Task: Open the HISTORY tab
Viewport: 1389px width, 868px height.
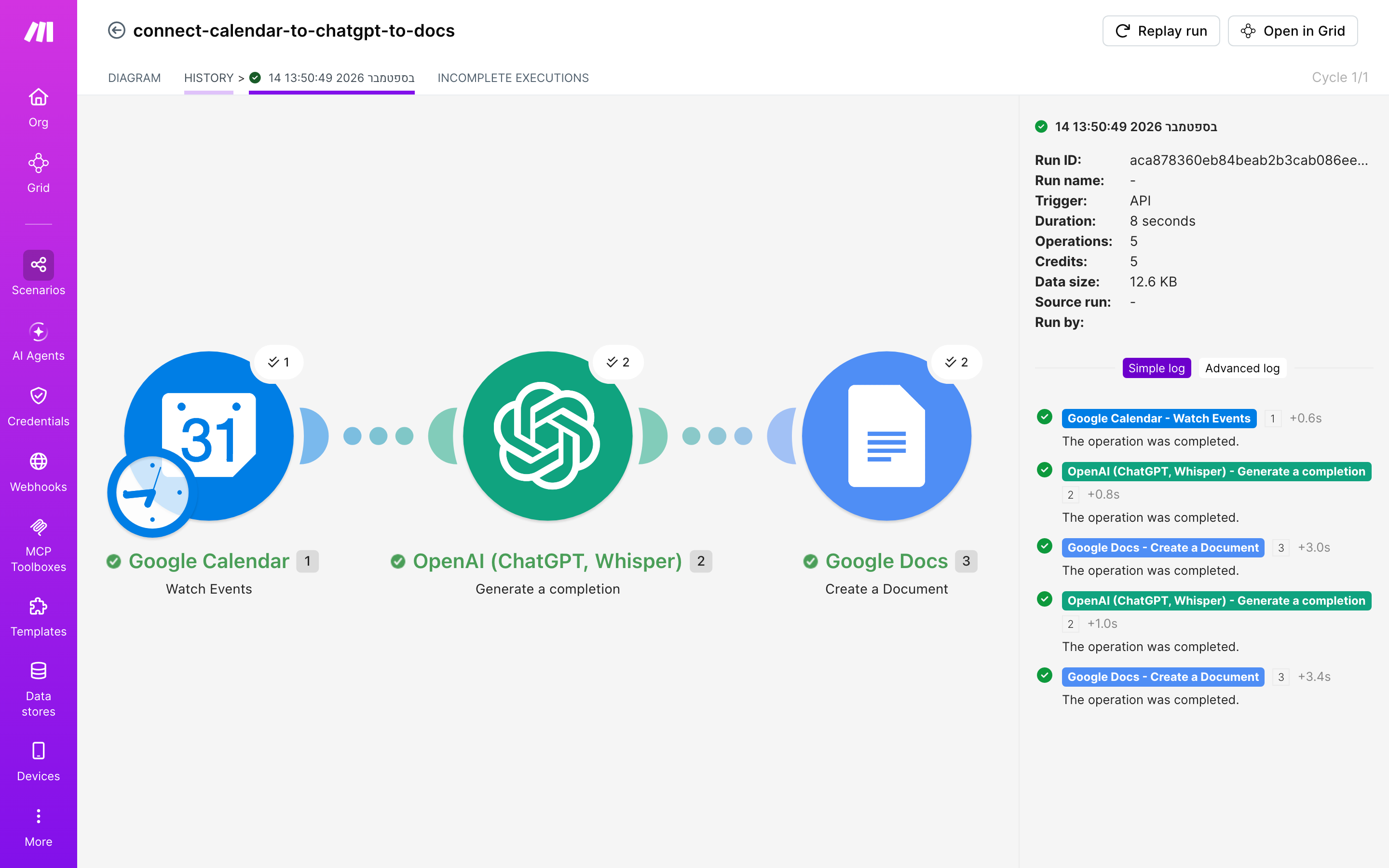Action: (x=208, y=78)
